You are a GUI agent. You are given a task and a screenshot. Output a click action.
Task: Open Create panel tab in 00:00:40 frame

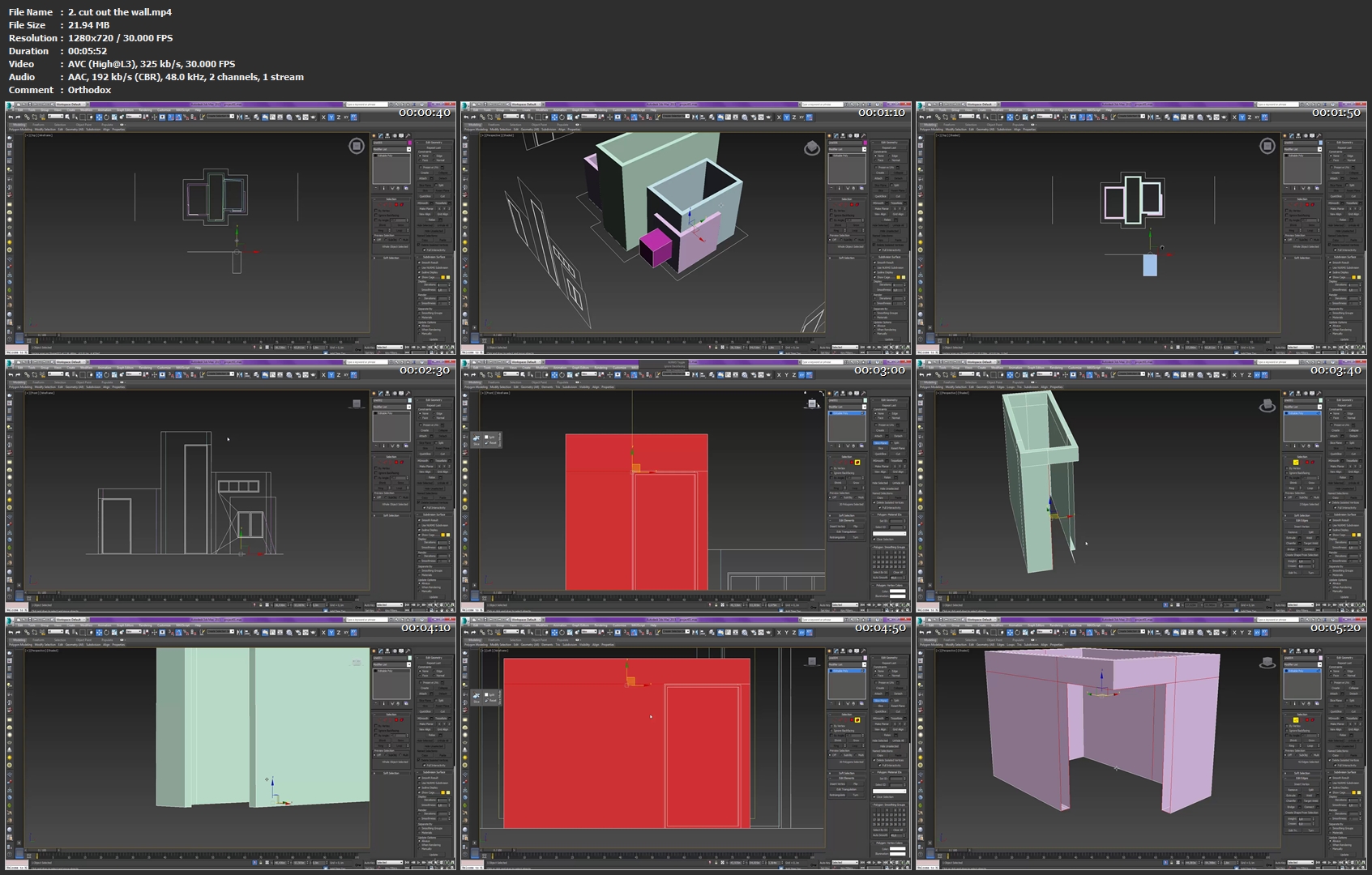374,135
